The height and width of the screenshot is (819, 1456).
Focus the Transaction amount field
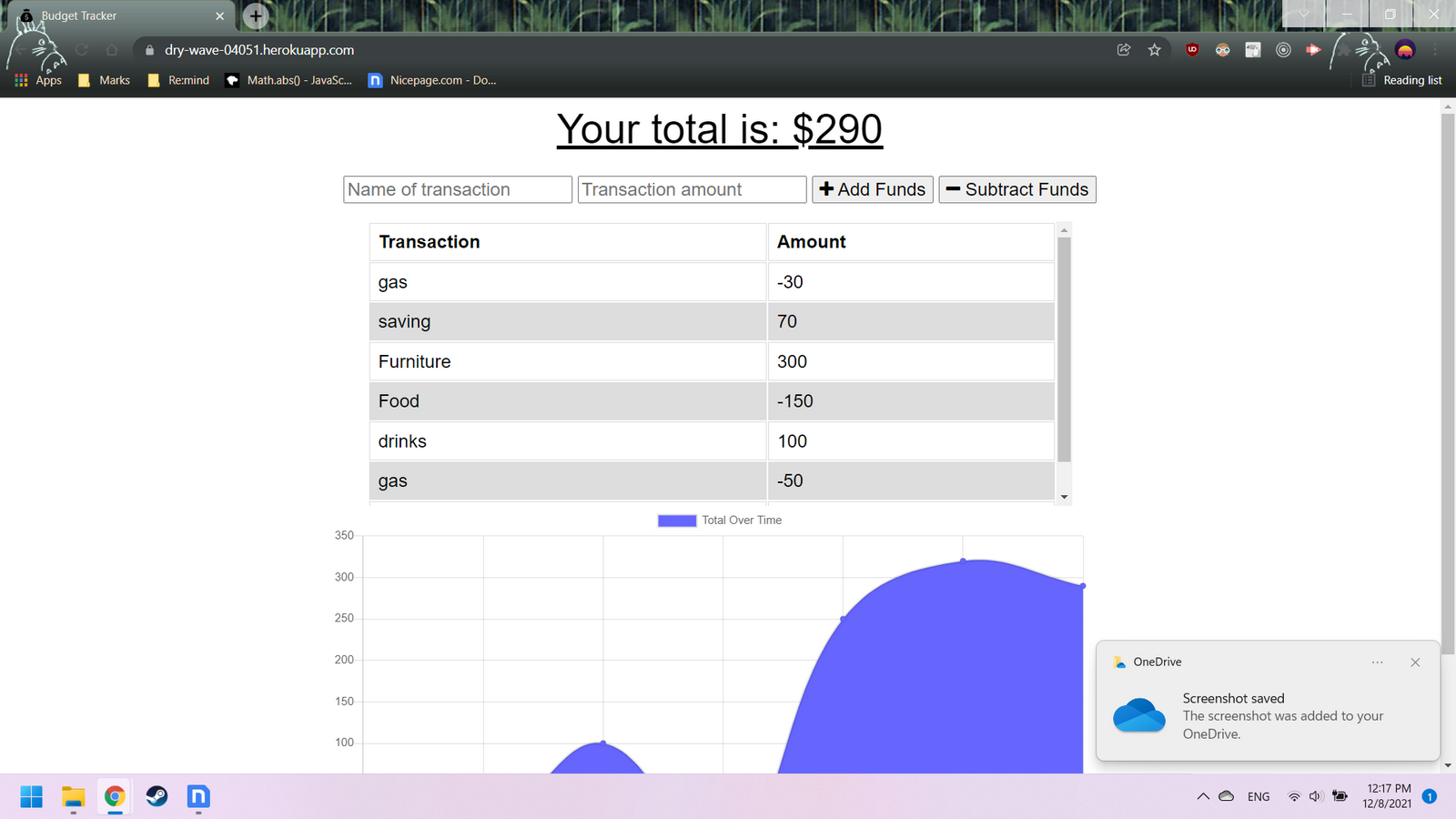click(x=693, y=189)
